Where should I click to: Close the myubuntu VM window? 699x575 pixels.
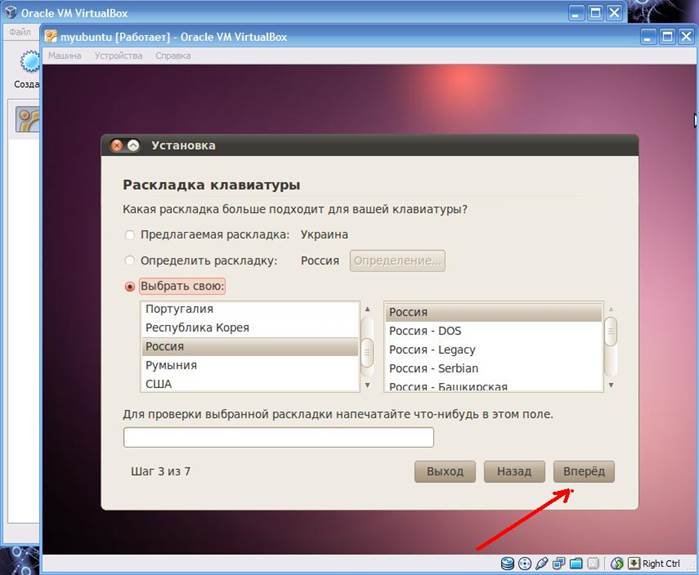pos(687,37)
